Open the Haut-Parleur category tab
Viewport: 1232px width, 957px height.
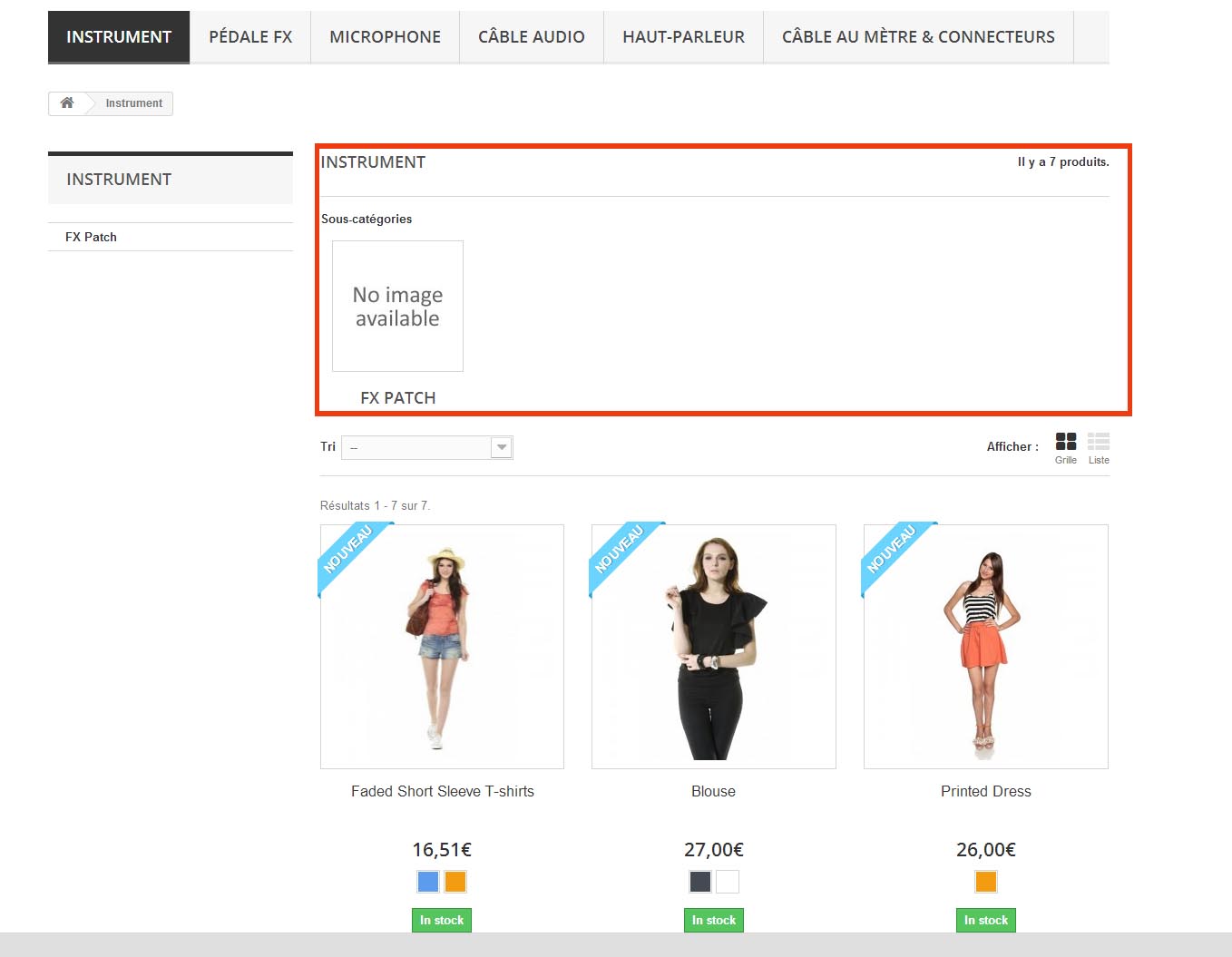click(683, 37)
